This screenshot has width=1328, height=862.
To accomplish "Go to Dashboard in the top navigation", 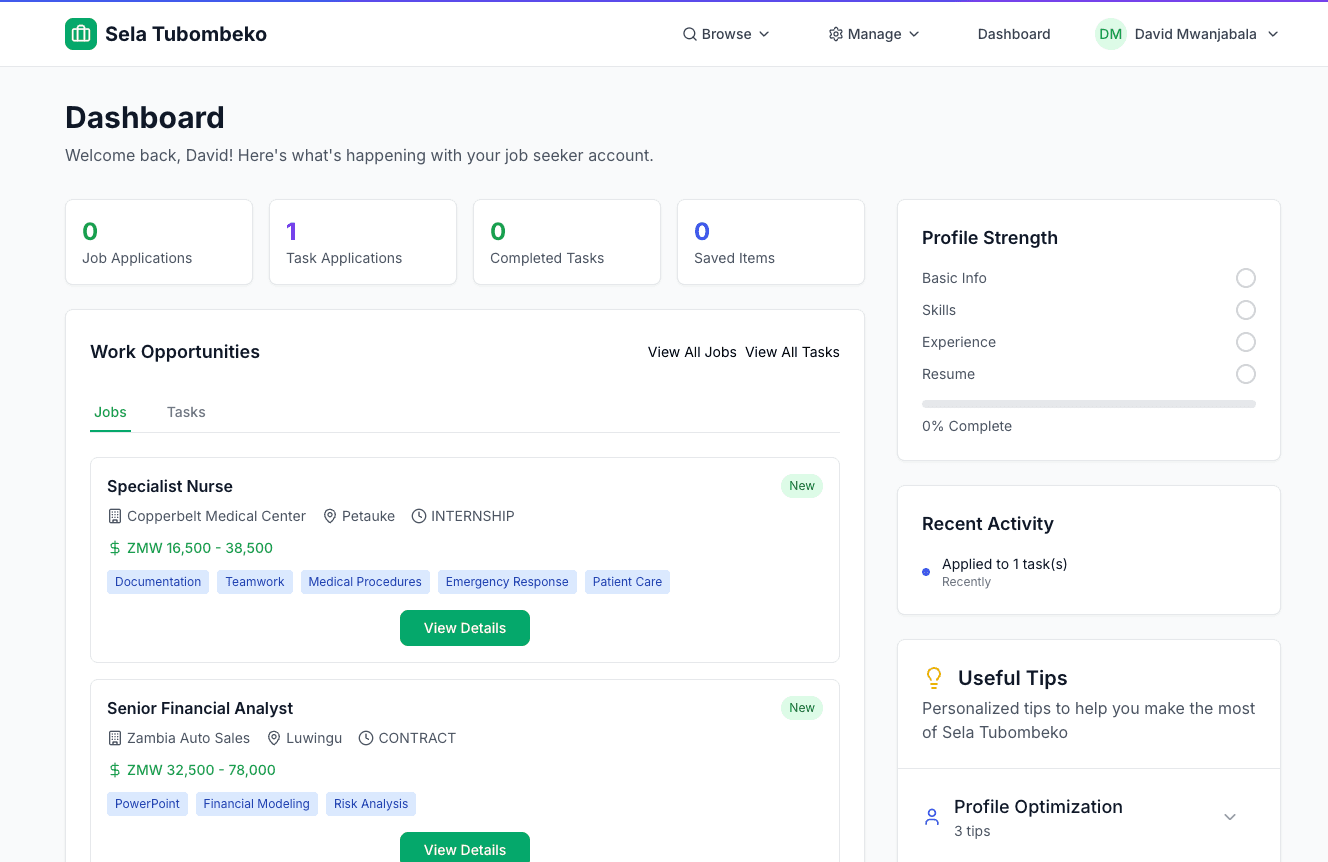I will (1014, 34).
